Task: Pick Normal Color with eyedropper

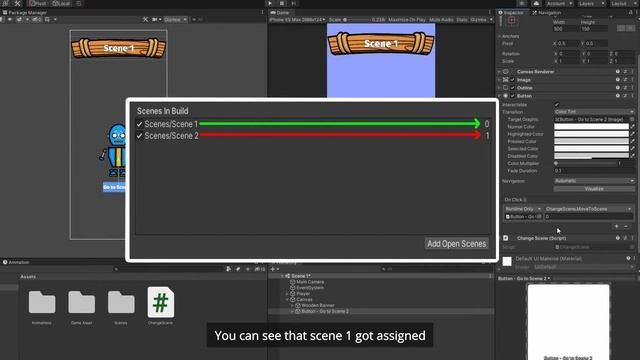Action: [633, 127]
